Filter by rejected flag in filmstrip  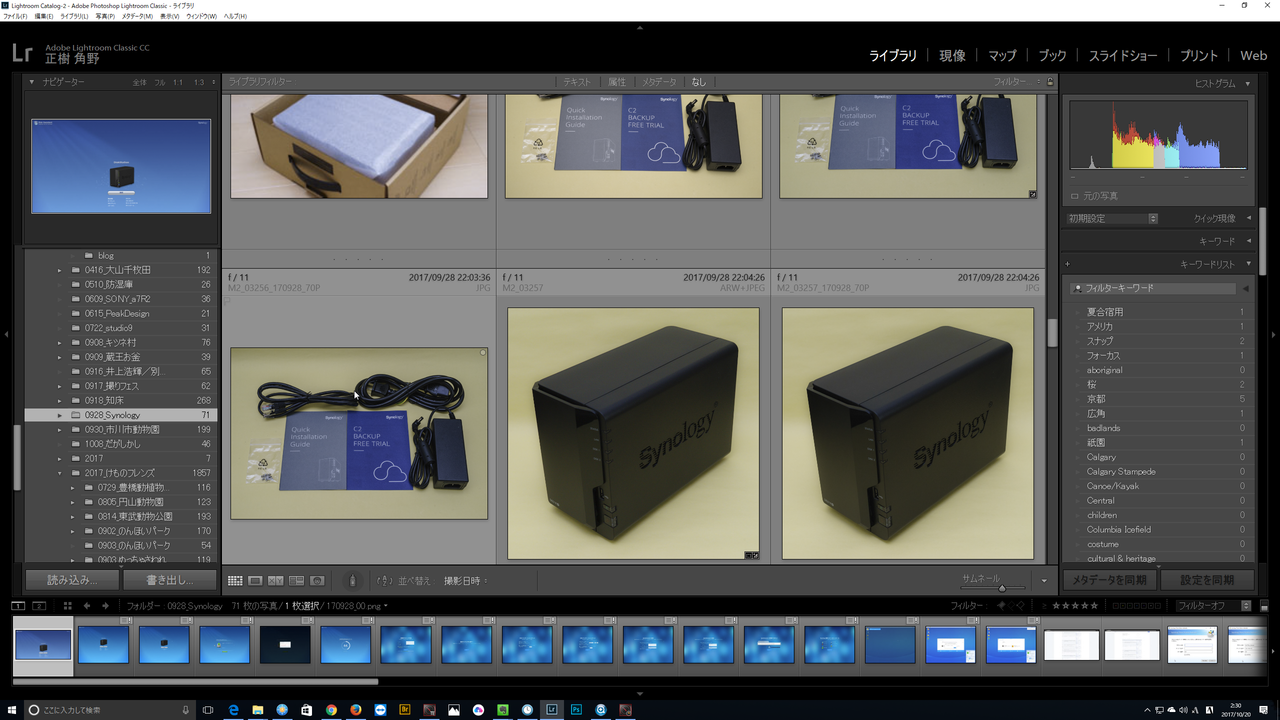coord(1020,606)
